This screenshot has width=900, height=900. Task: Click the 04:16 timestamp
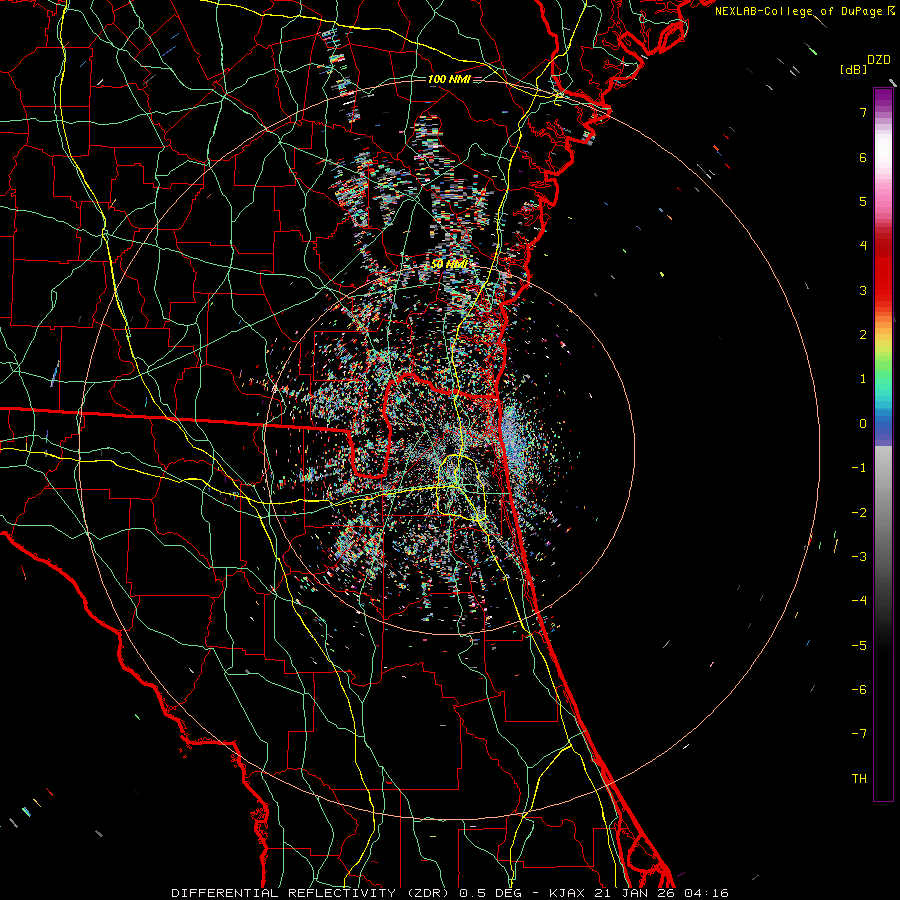[706, 893]
